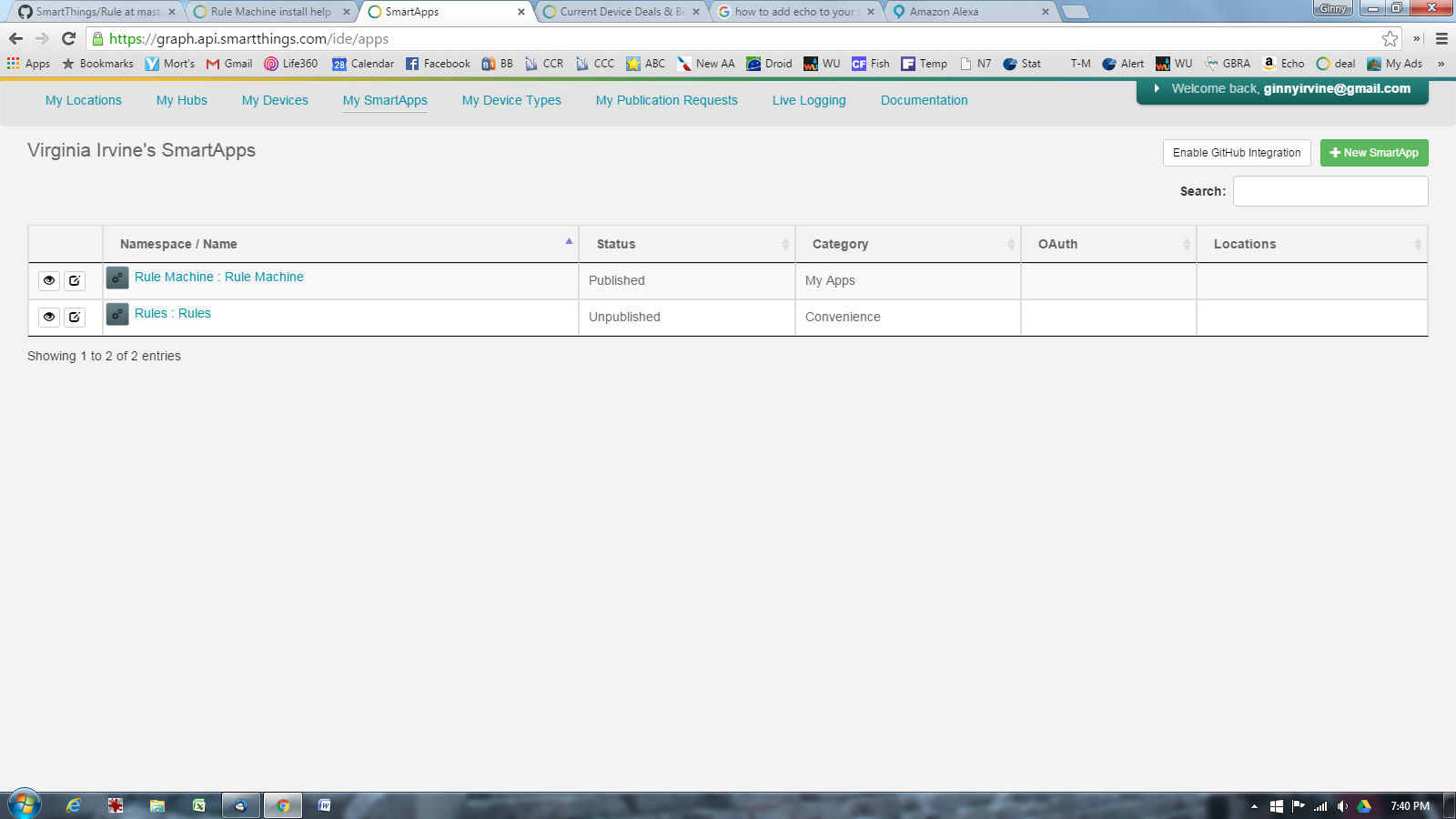Switch to Amazon Alexa browser tab
This screenshot has width=1456, height=819.
969,12
